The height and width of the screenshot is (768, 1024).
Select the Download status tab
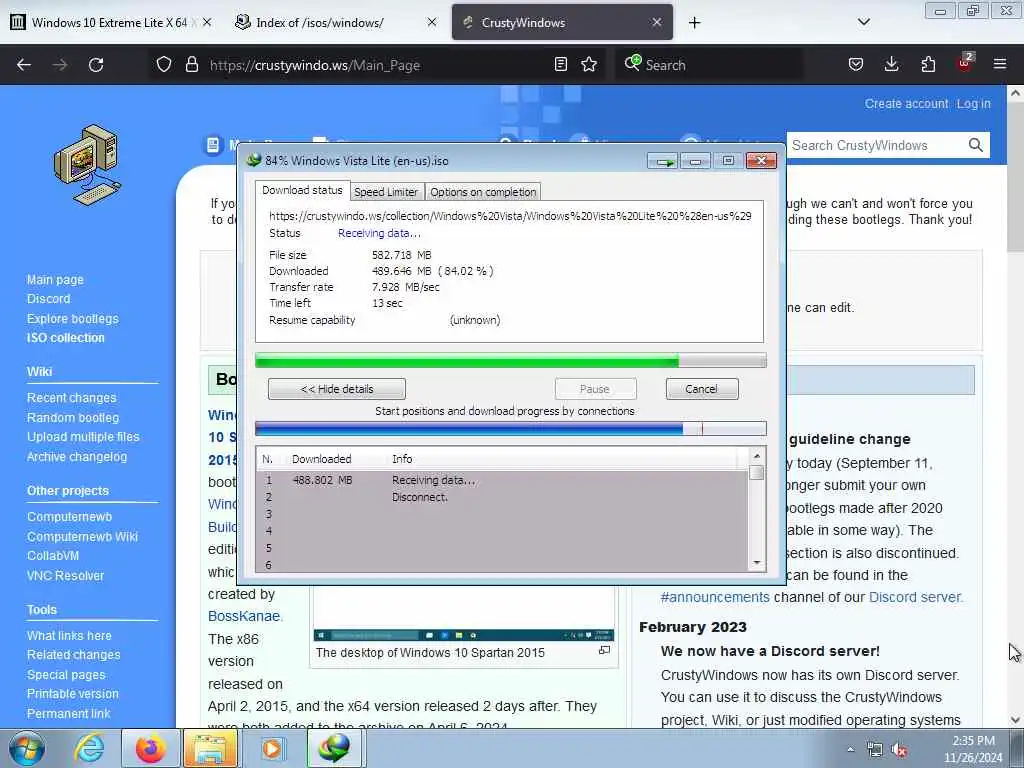tap(302, 190)
